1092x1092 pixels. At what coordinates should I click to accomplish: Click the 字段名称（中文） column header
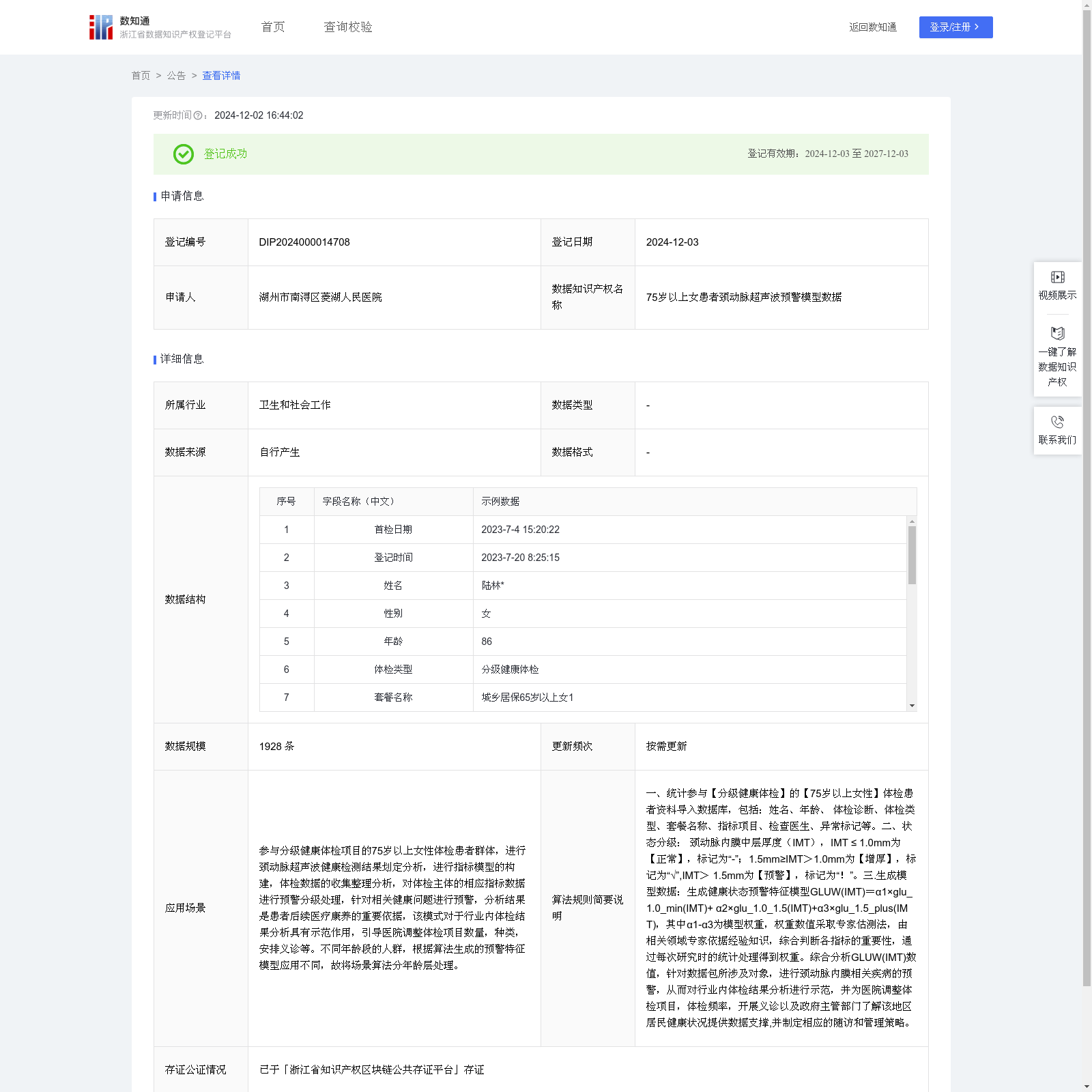point(358,502)
